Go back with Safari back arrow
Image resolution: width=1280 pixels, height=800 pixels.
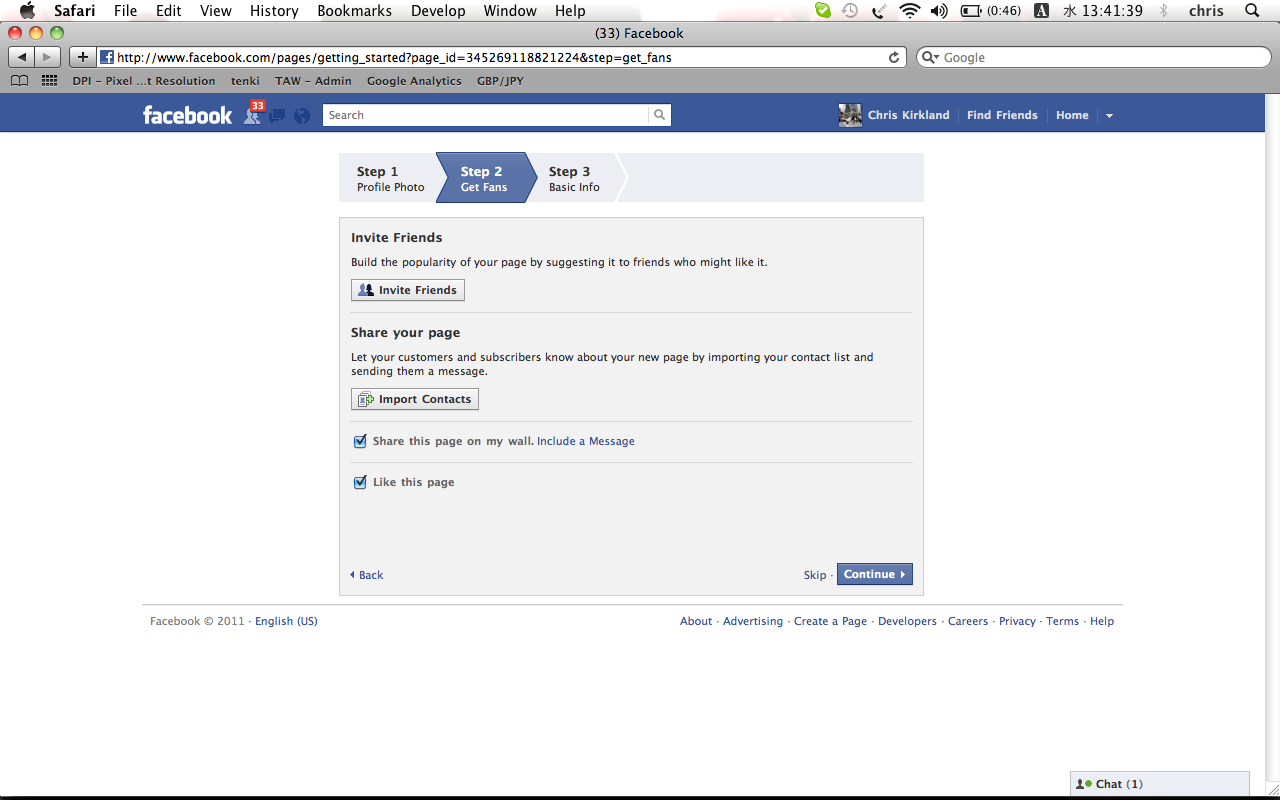coord(22,57)
